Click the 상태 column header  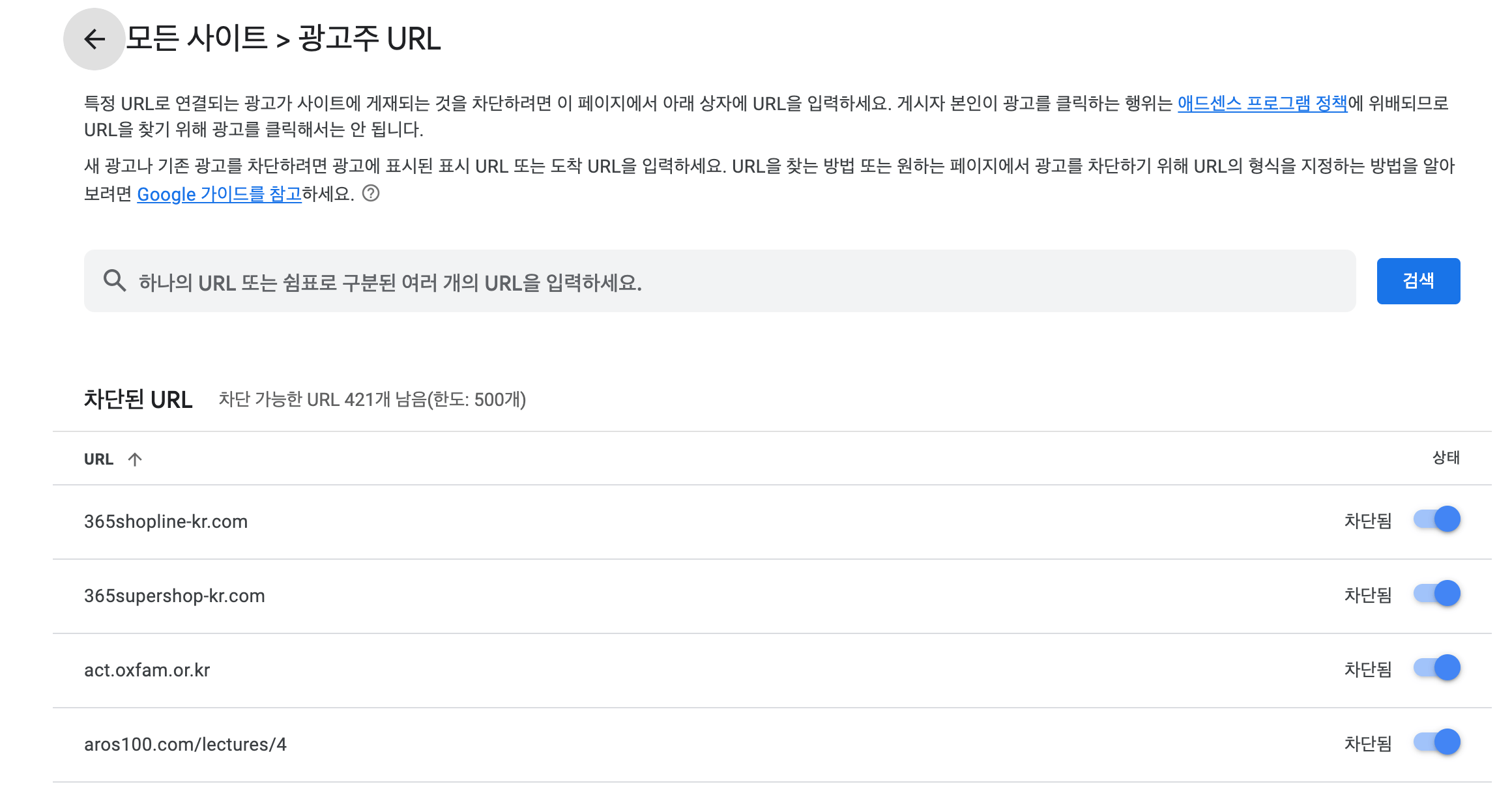(x=1444, y=458)
